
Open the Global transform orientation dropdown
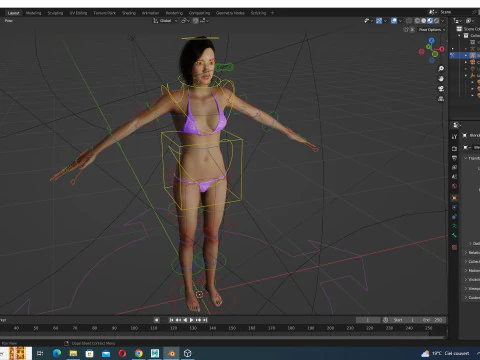point(165,21)
